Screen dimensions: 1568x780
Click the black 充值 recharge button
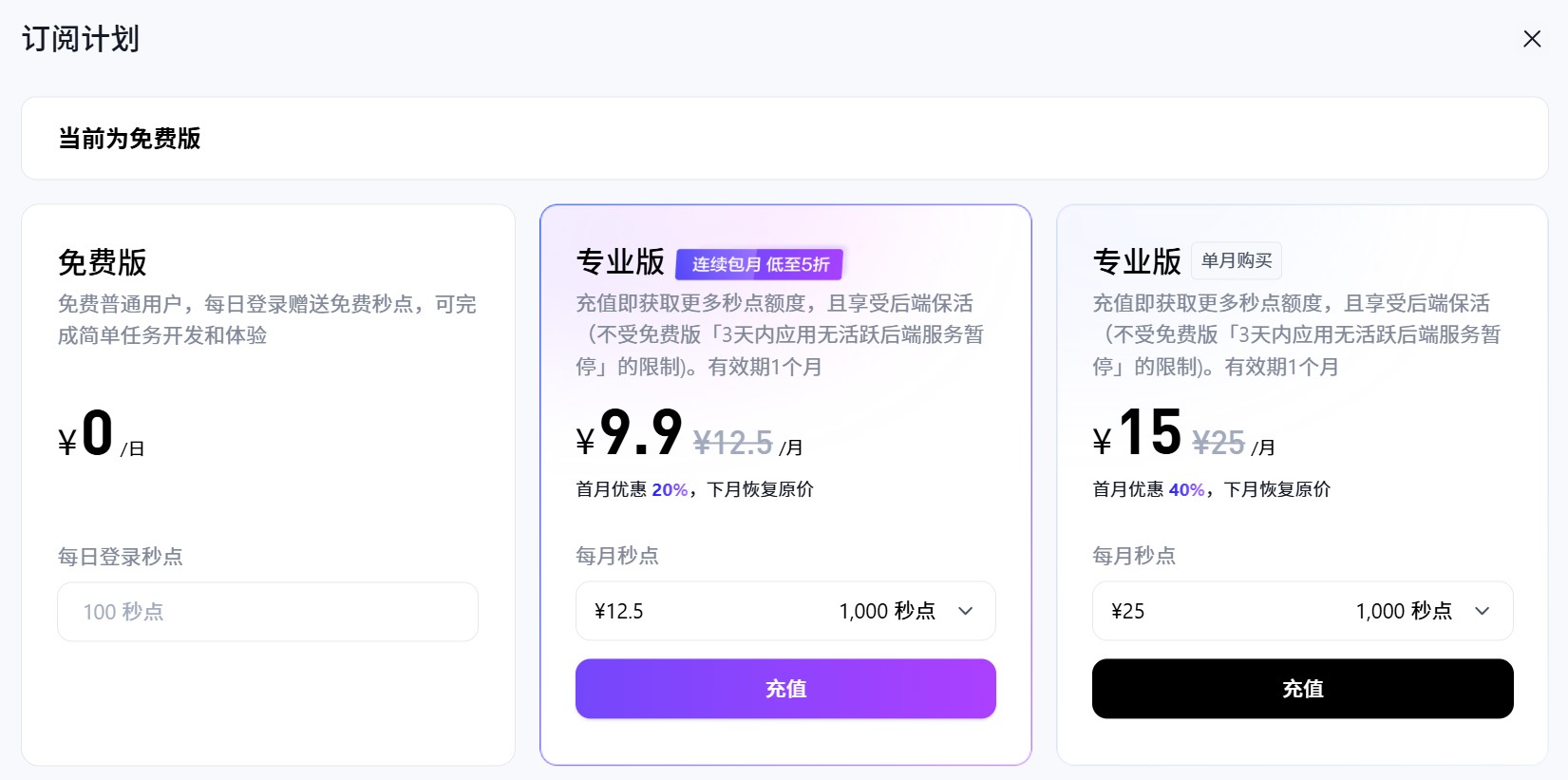[x=1301, y=688]
